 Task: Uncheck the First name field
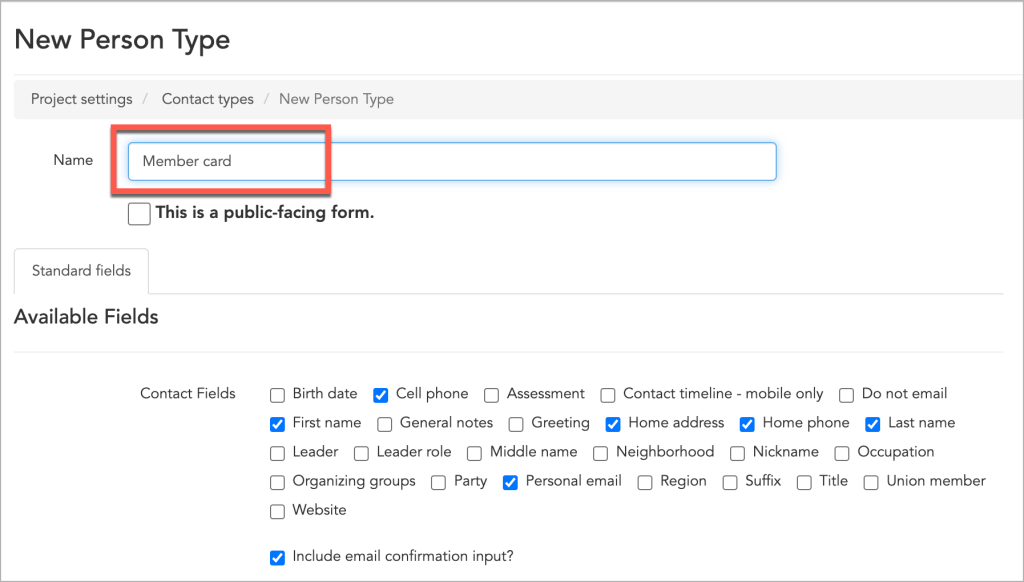coord(277,424)
